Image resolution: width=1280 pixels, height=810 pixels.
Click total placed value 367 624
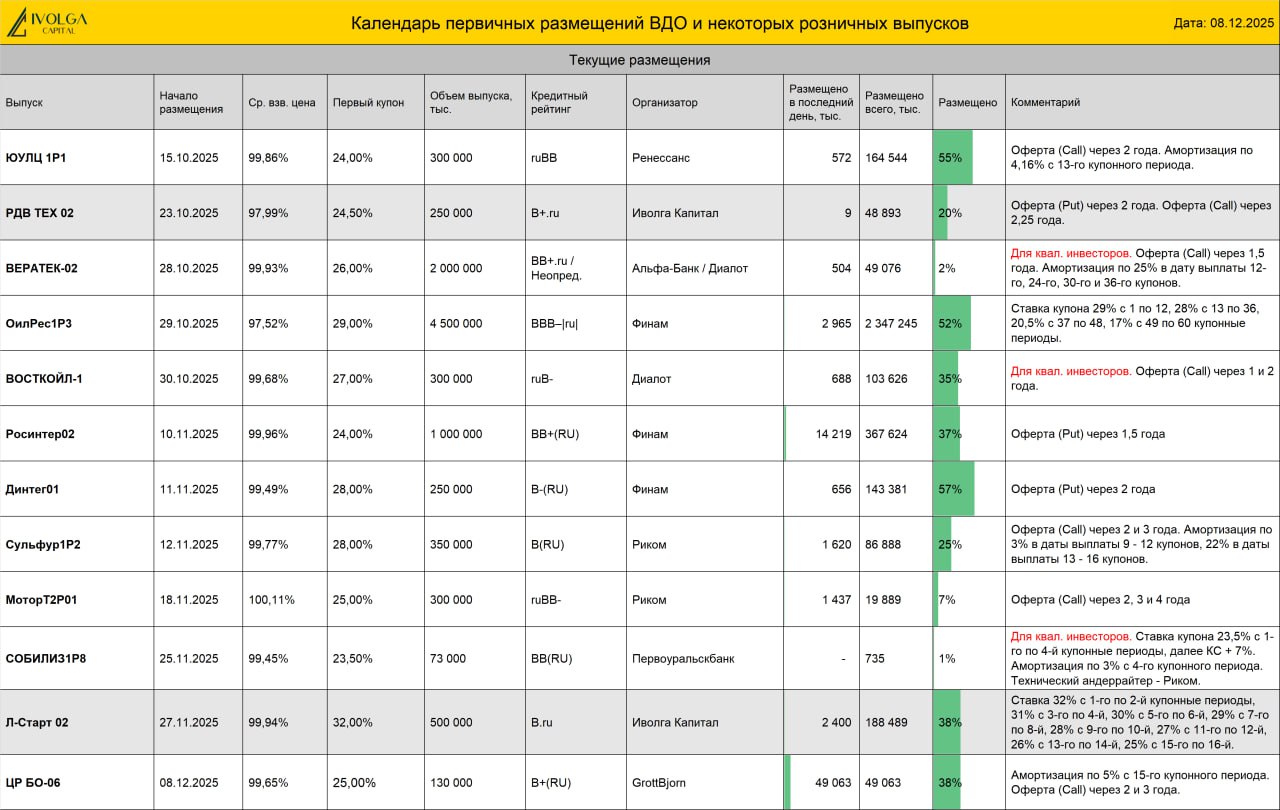(886, 434)
